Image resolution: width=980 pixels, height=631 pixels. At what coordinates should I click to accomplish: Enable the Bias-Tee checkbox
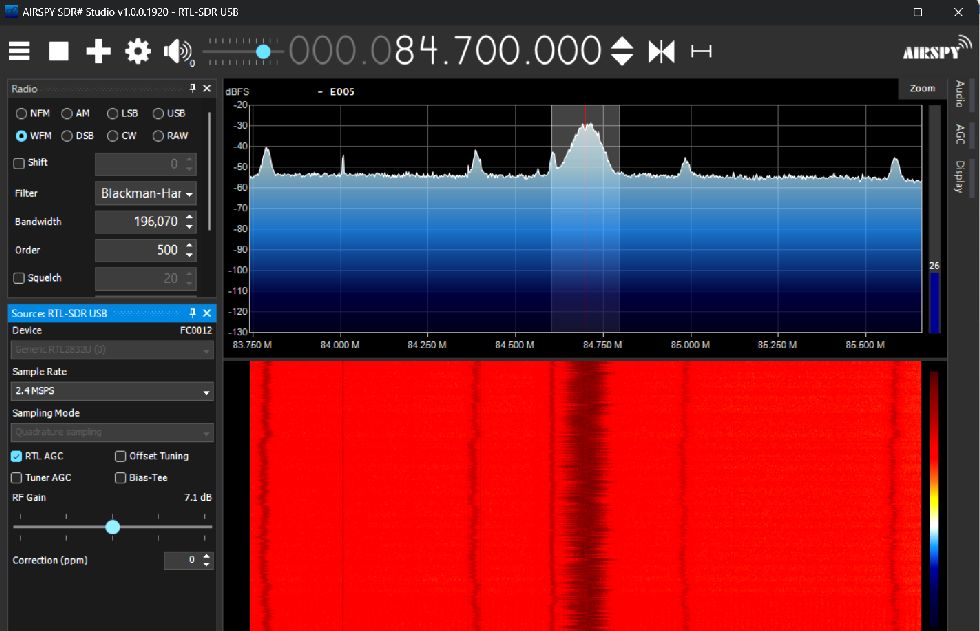(121, 478)
